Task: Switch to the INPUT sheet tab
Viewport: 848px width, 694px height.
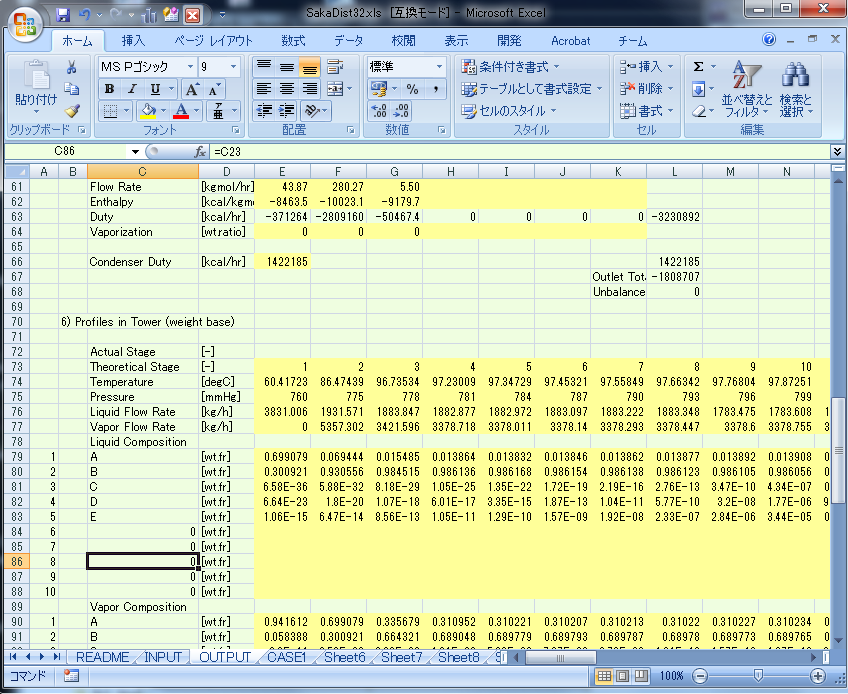Action: pyautogui.click(x=163, y=657)
